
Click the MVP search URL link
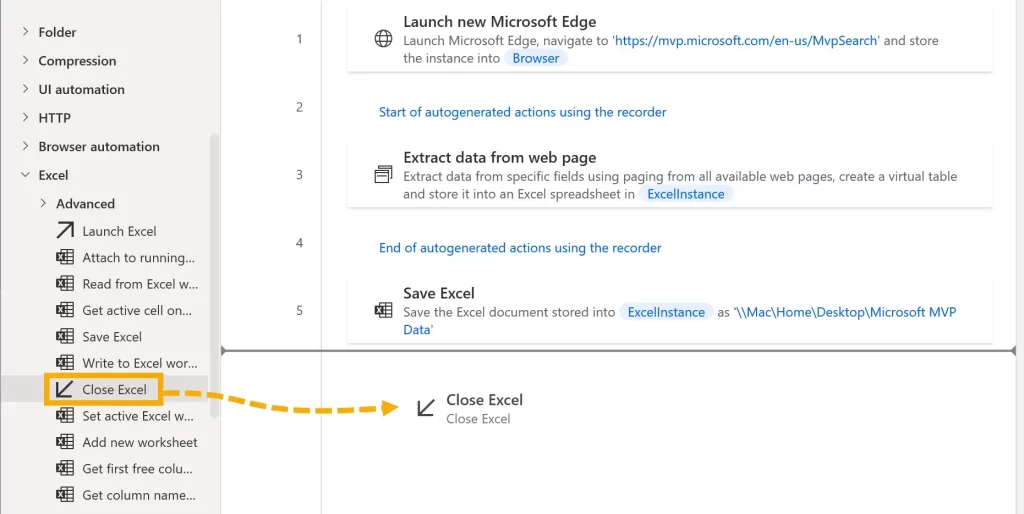[x=746, y=41]
